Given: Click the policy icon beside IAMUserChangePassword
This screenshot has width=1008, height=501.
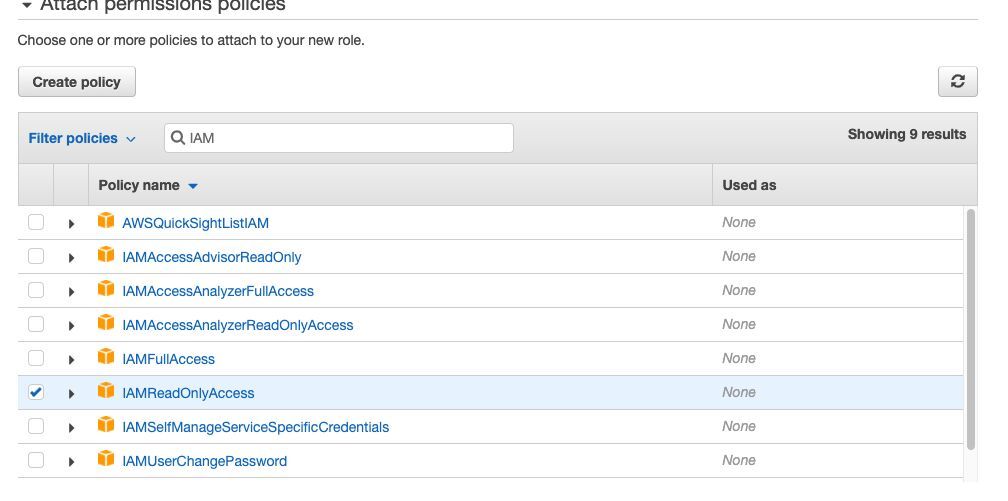Looking at the screenshot, I should click(106, 460).
